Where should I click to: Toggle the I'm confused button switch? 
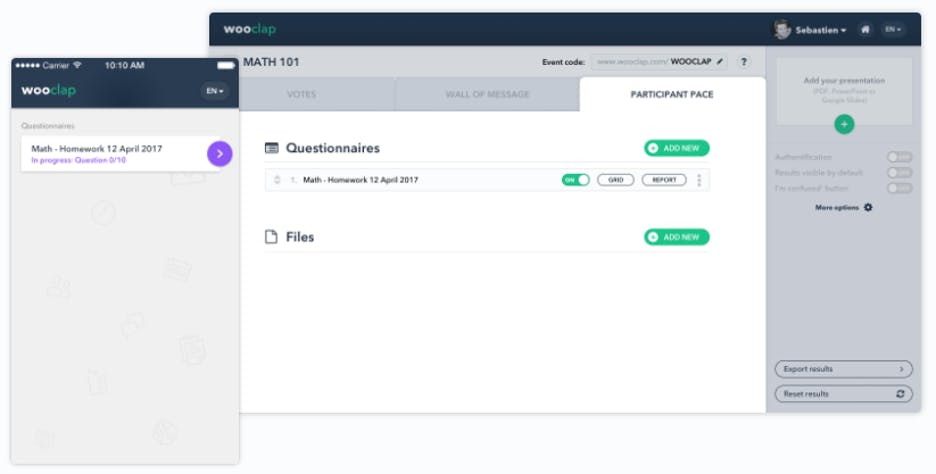tap(899, 188)
